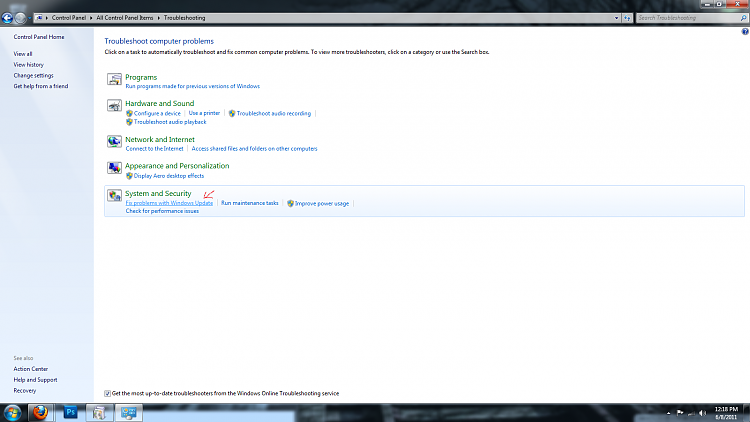Click the network tray icon
The image size is (750, 422).
(691, 413)
